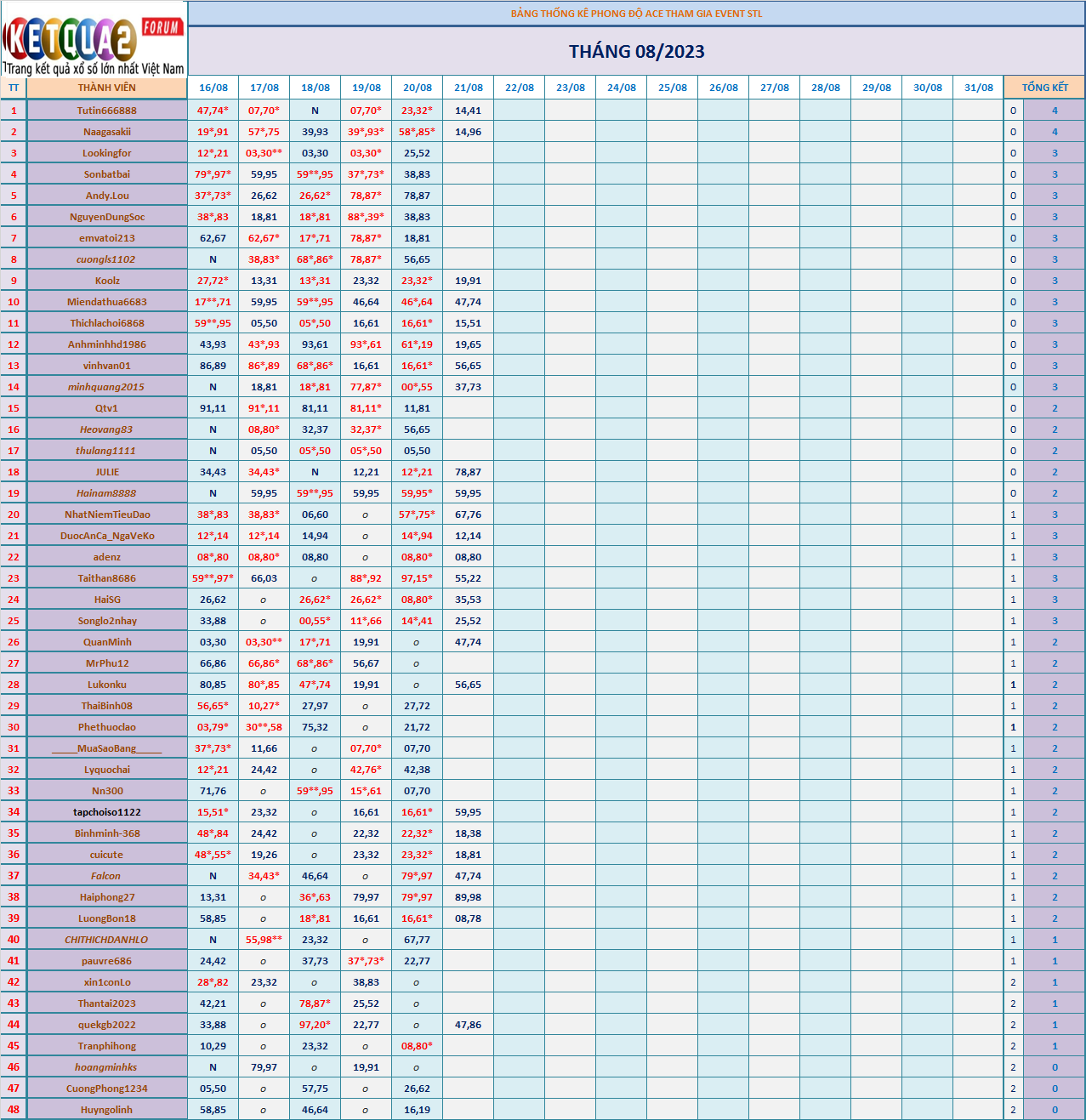Select the 19/08 date column header
1086x1120 pixels.
[367, 88]
